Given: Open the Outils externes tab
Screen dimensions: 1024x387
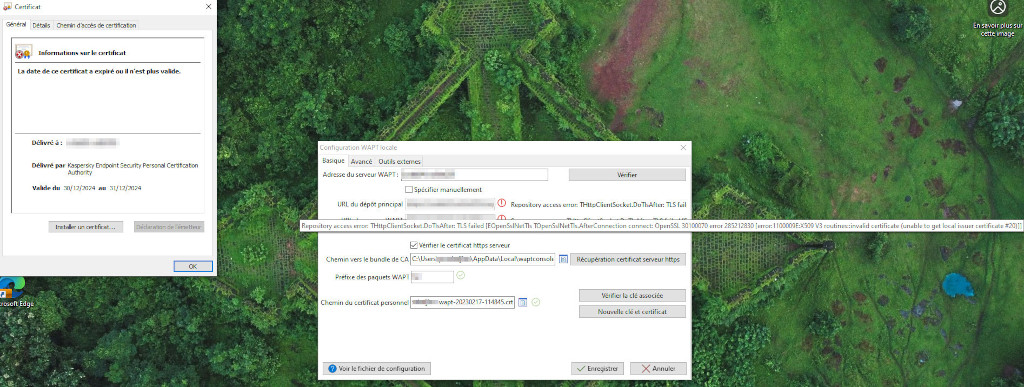Looking at the screenshot, I should (400, 161).
